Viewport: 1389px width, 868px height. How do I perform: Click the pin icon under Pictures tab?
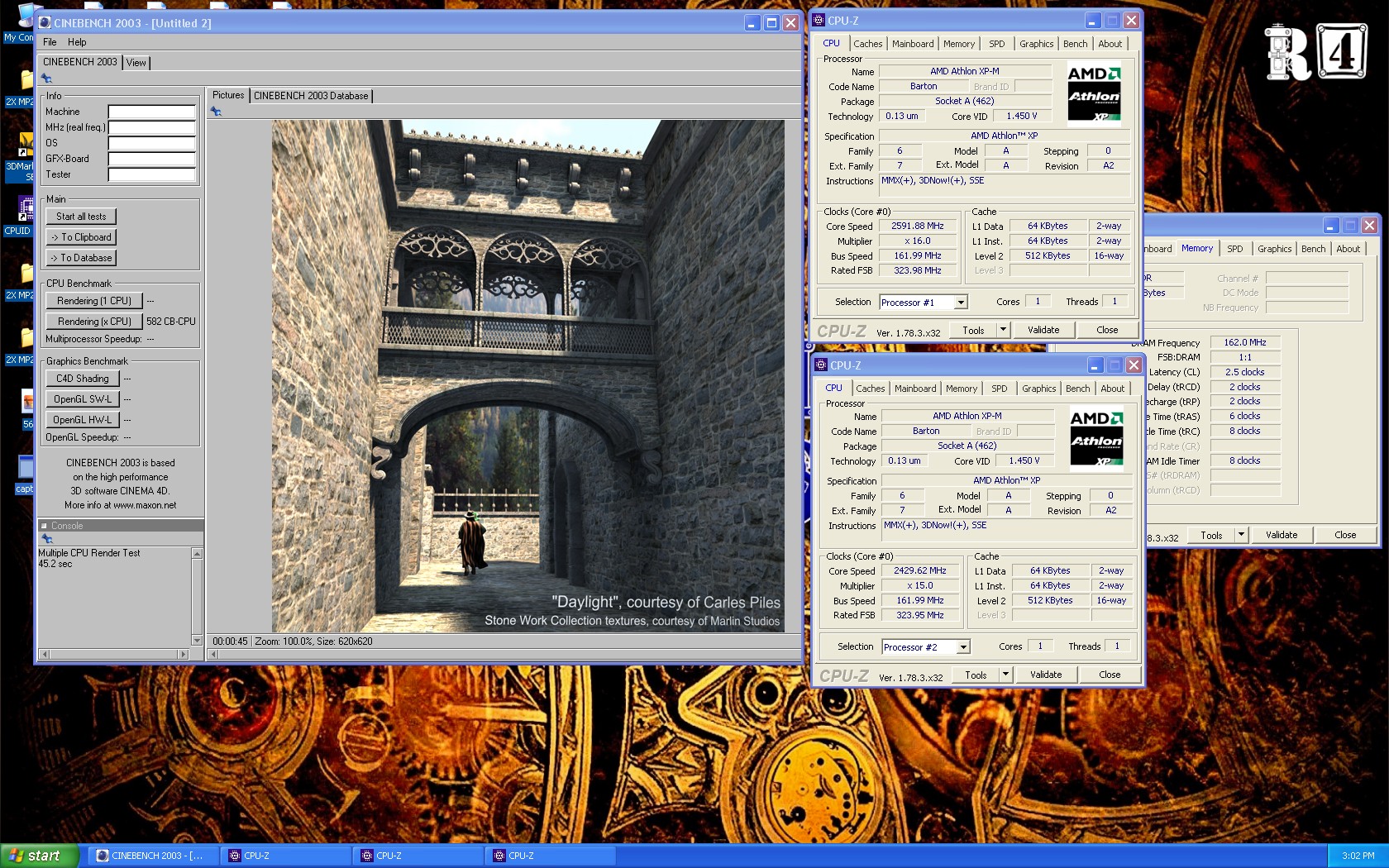pyautogui.click(x=216, y=112)
